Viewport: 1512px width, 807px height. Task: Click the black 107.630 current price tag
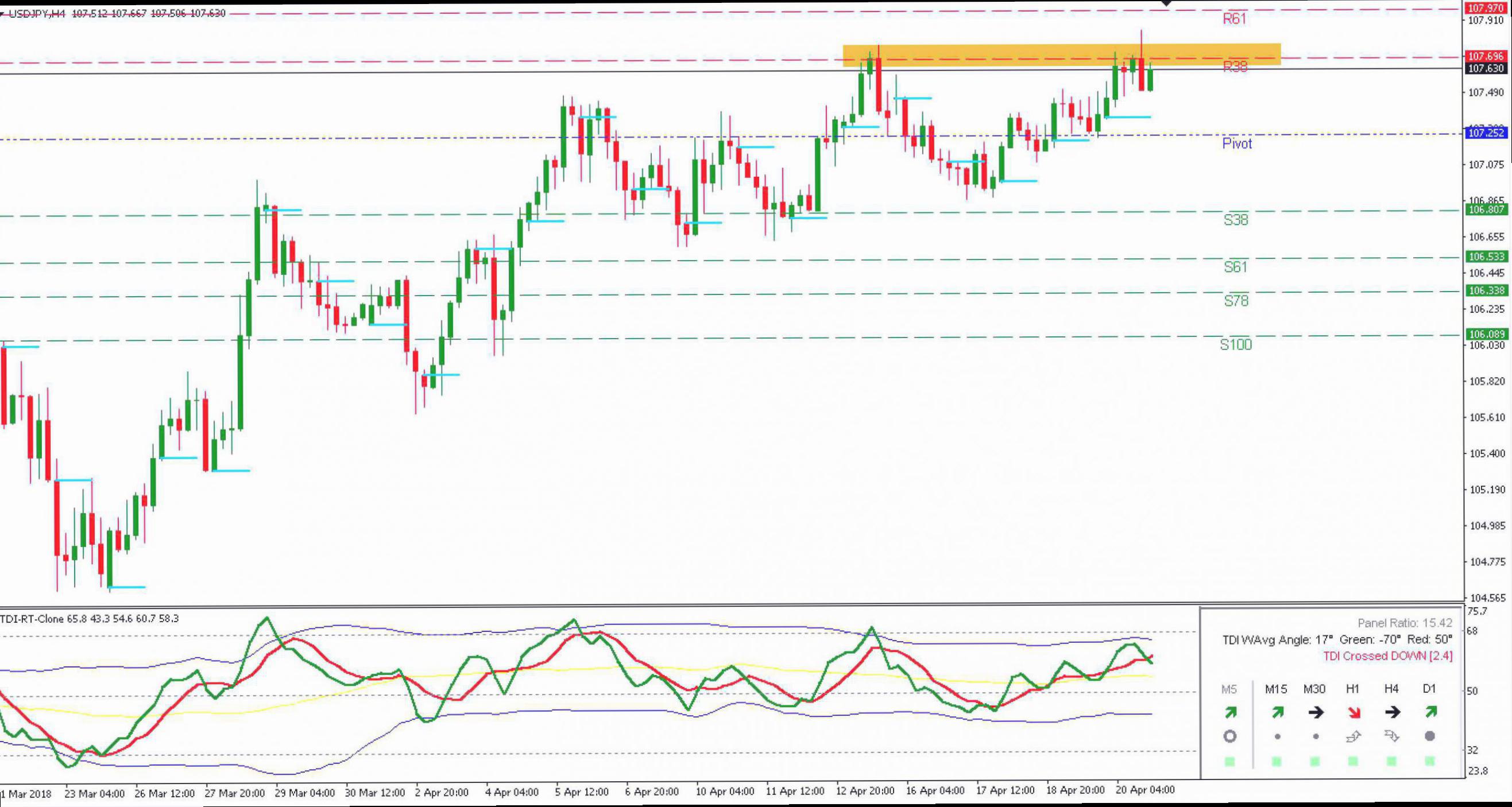coord(1487,69)
